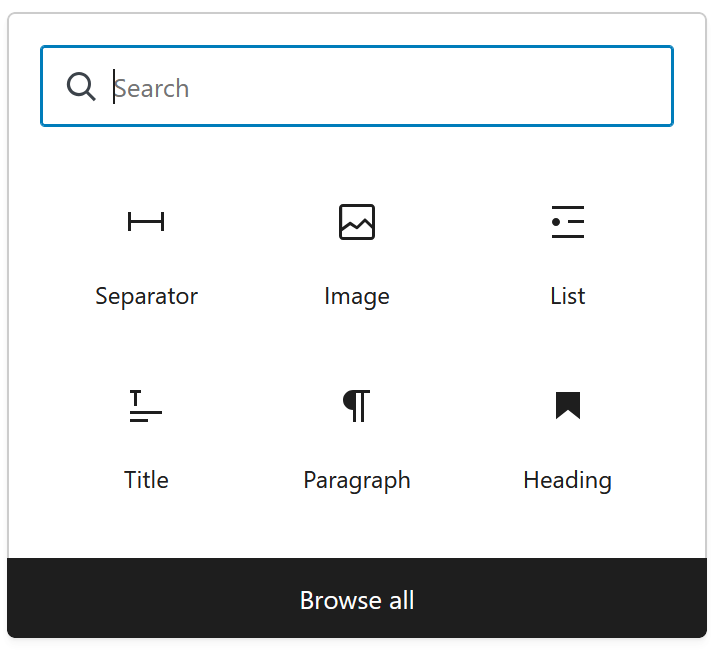Click the Heading bookmark icon
722x651 pixels.
click(567, 405)
